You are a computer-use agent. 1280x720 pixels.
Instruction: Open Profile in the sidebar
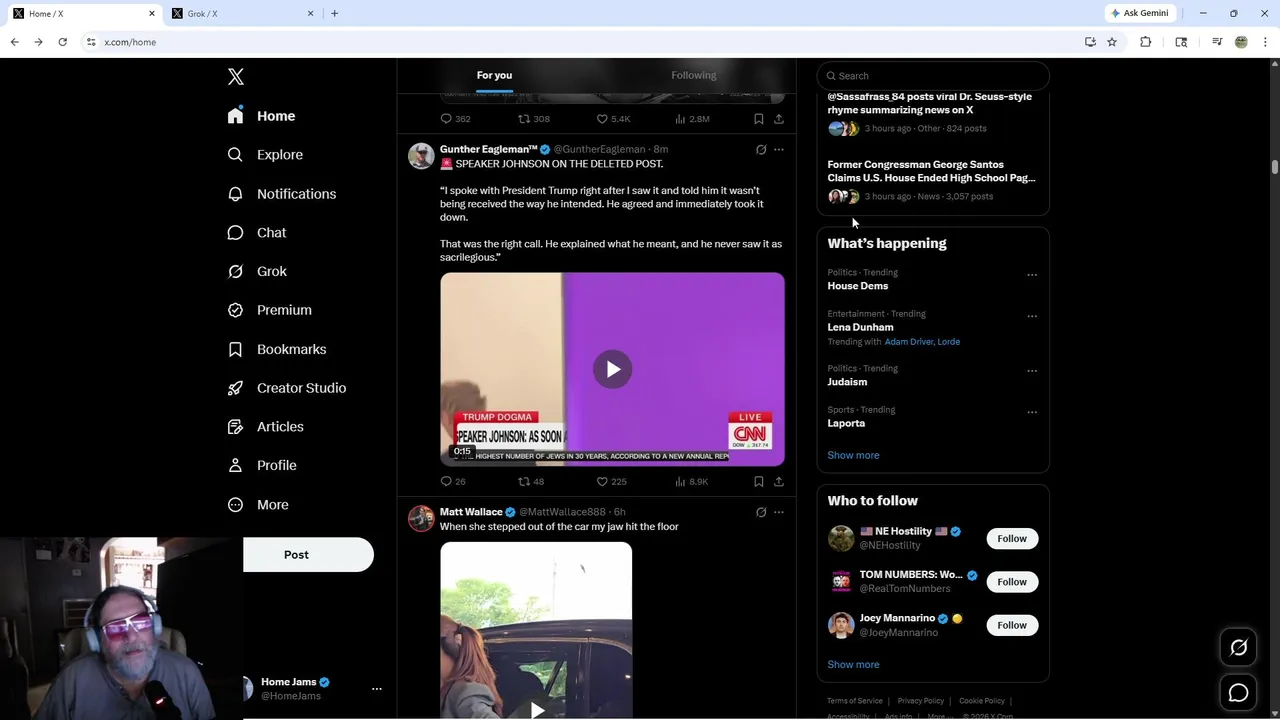pos(261,465)
